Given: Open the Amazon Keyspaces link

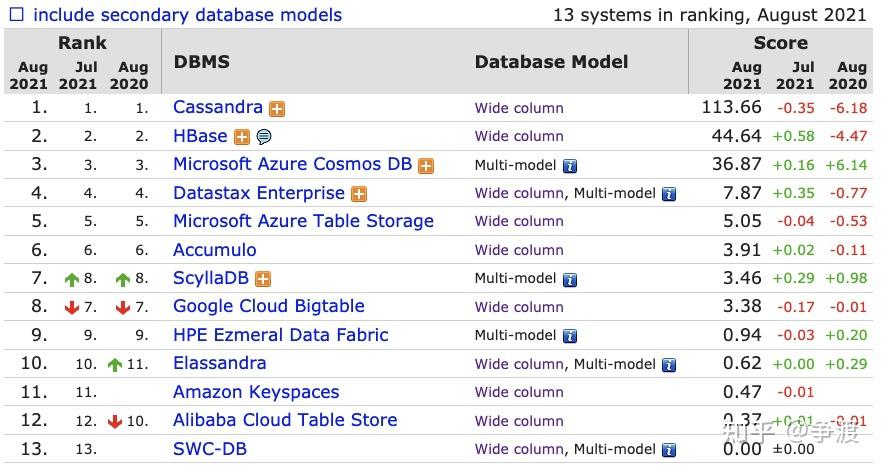Looking at the screenshot, I should coord(256,392).
